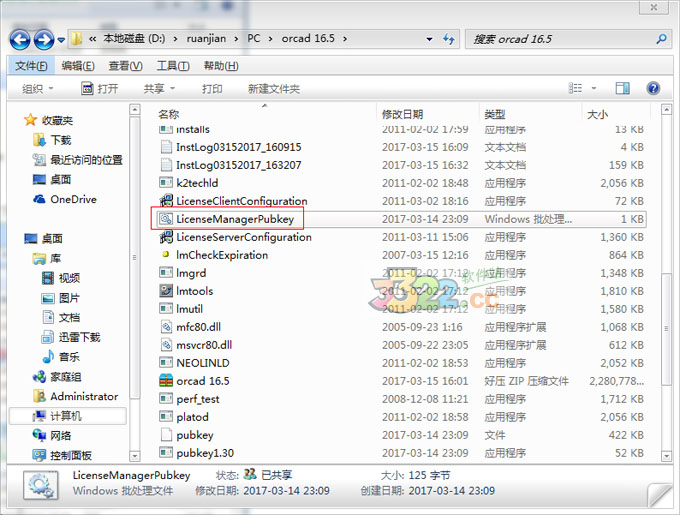Open the 组织 dropdown
Image resolution: width=680 pixels, height=515 pixels.
[x=38, y=89]
